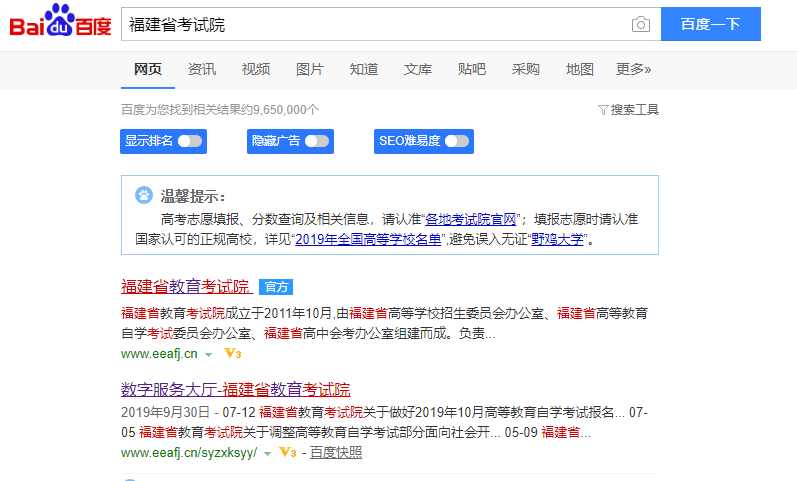Open the 百度快照 cached page link

335,453
